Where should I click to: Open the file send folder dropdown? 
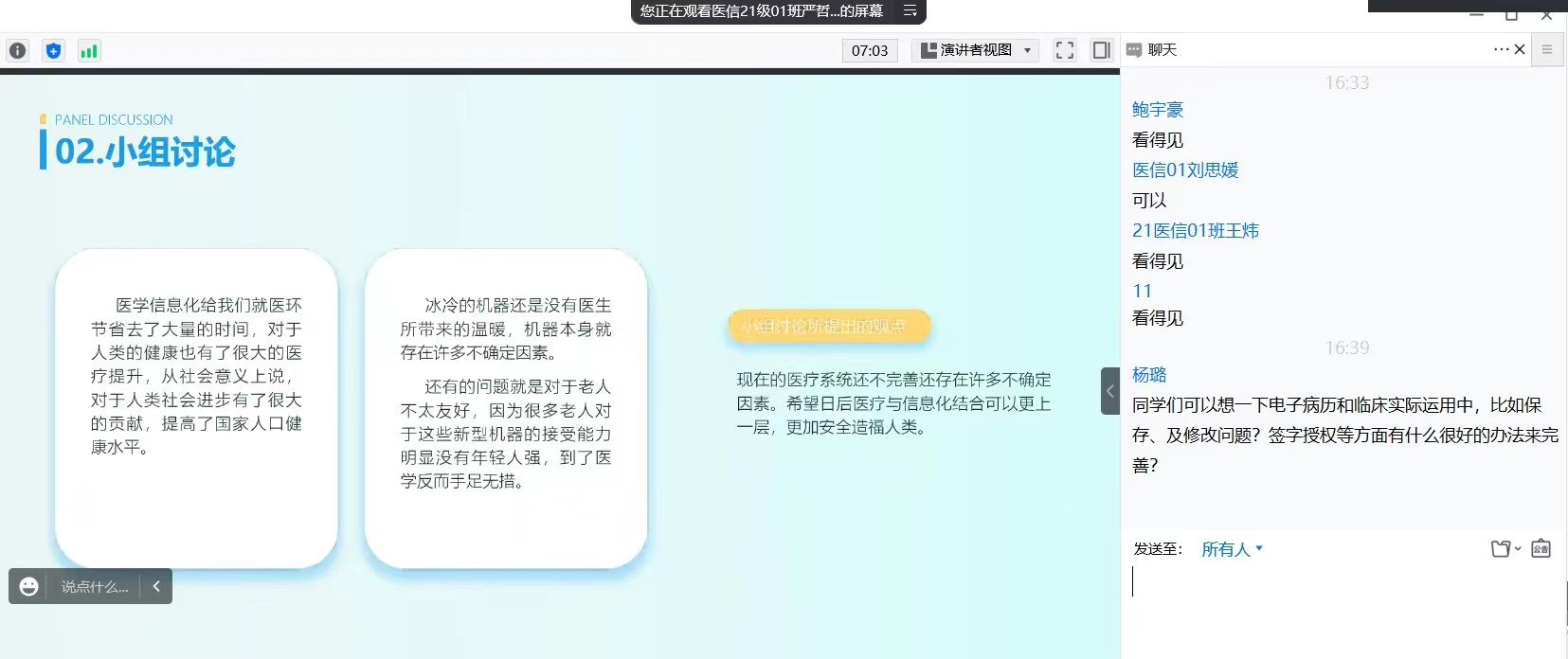point(1505,548)
